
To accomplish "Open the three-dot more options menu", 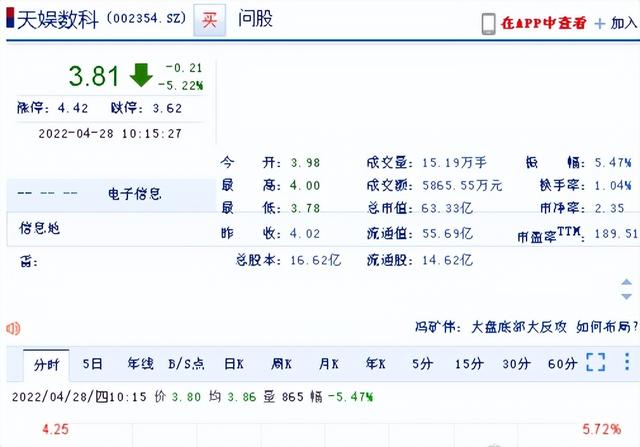I will coord(627,362).
